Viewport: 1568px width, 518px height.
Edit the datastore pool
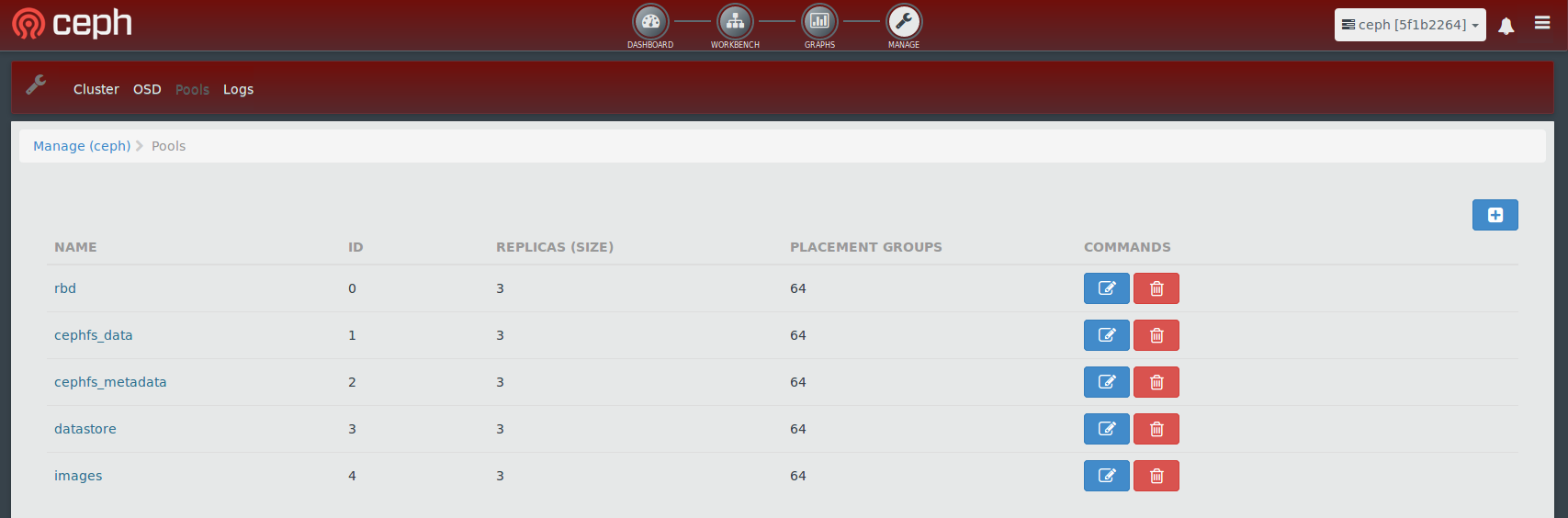pyautogui.click(x=1106, y=429)
